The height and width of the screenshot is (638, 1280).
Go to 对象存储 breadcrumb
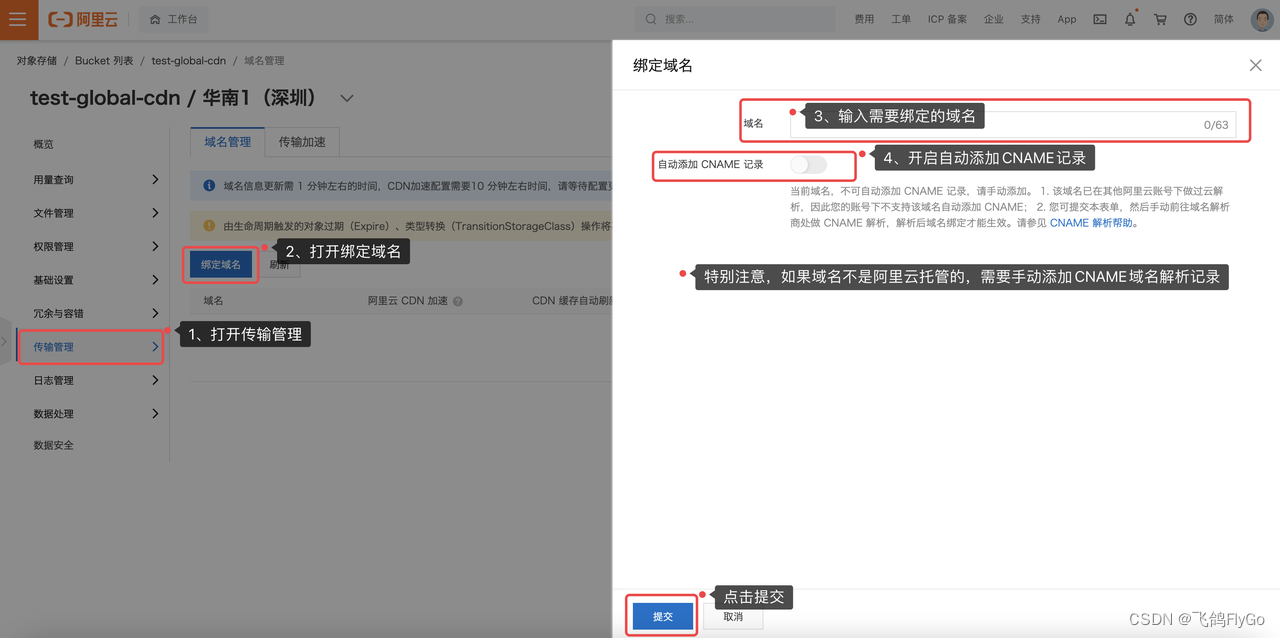37,61
